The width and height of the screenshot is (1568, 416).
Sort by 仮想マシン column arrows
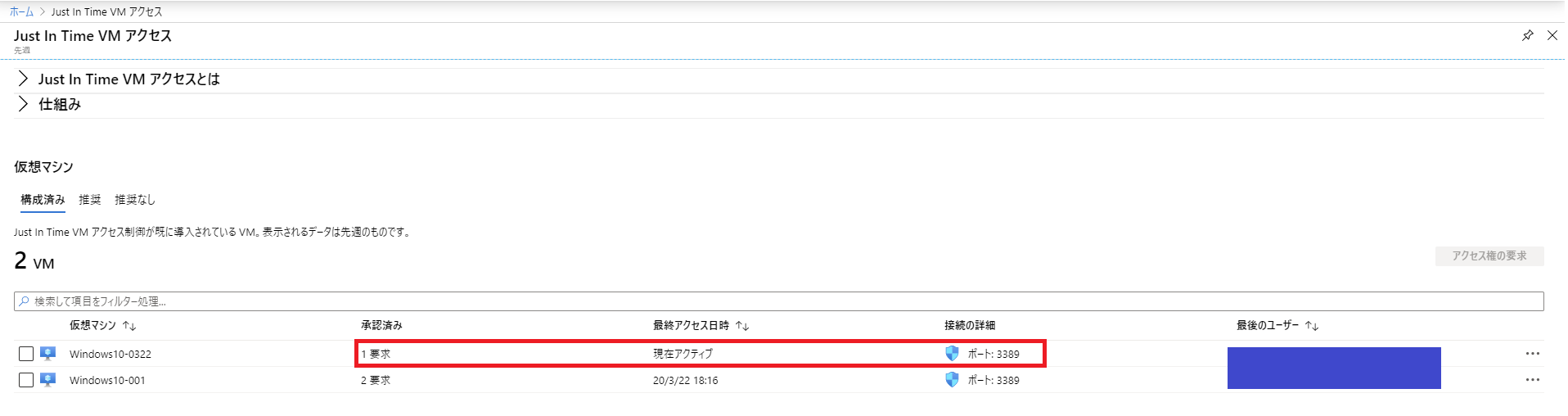tap(129, 326)
